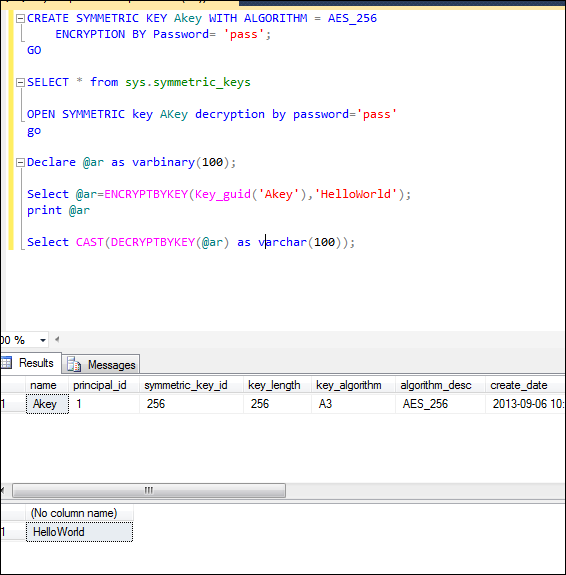Image resolution: width=566 pixels, height=575 pixels.
Task: Click the principal_id column header
Action: (104, 385)
